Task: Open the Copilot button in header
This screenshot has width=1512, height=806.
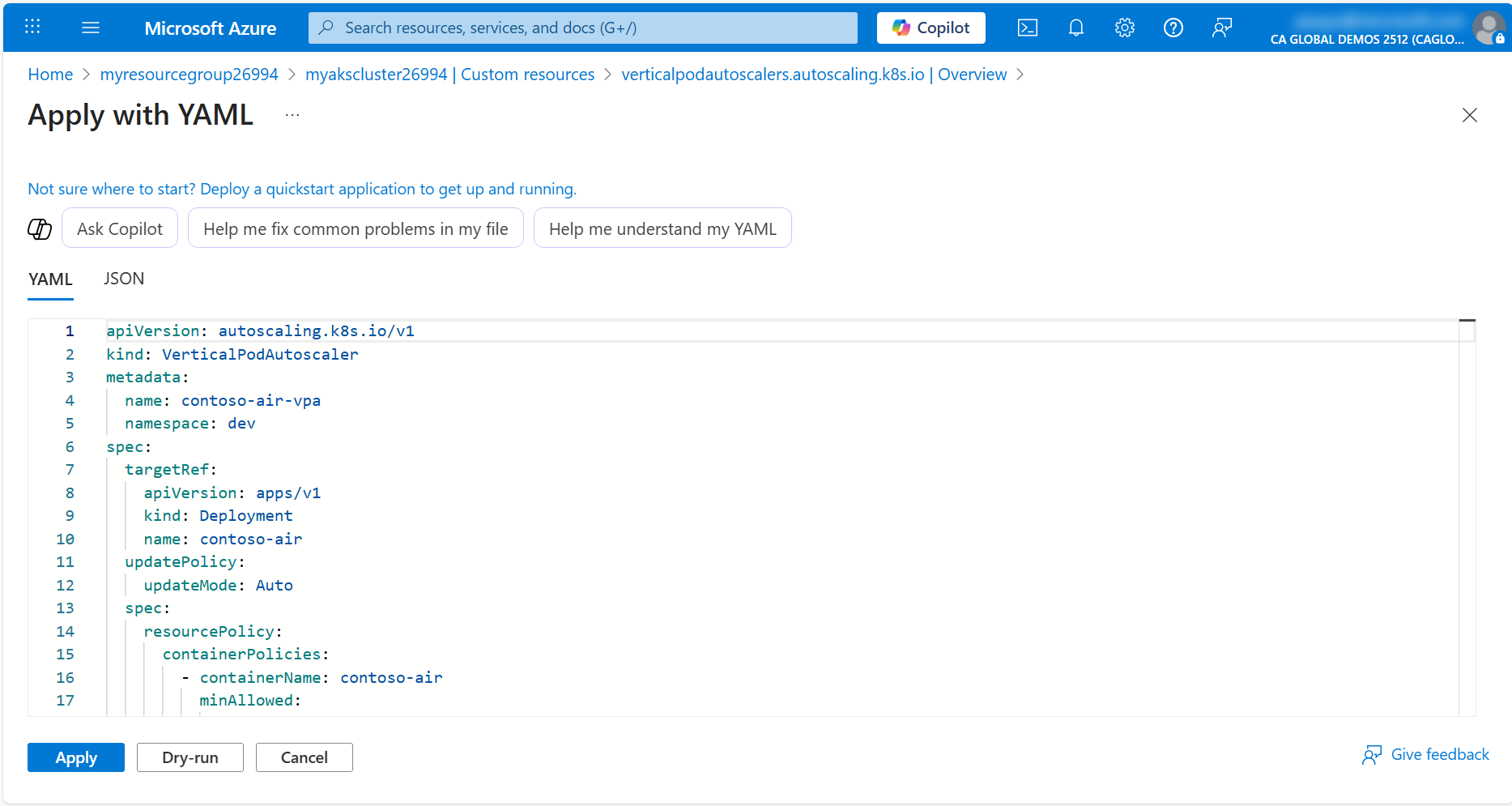Action: (931, 28)
